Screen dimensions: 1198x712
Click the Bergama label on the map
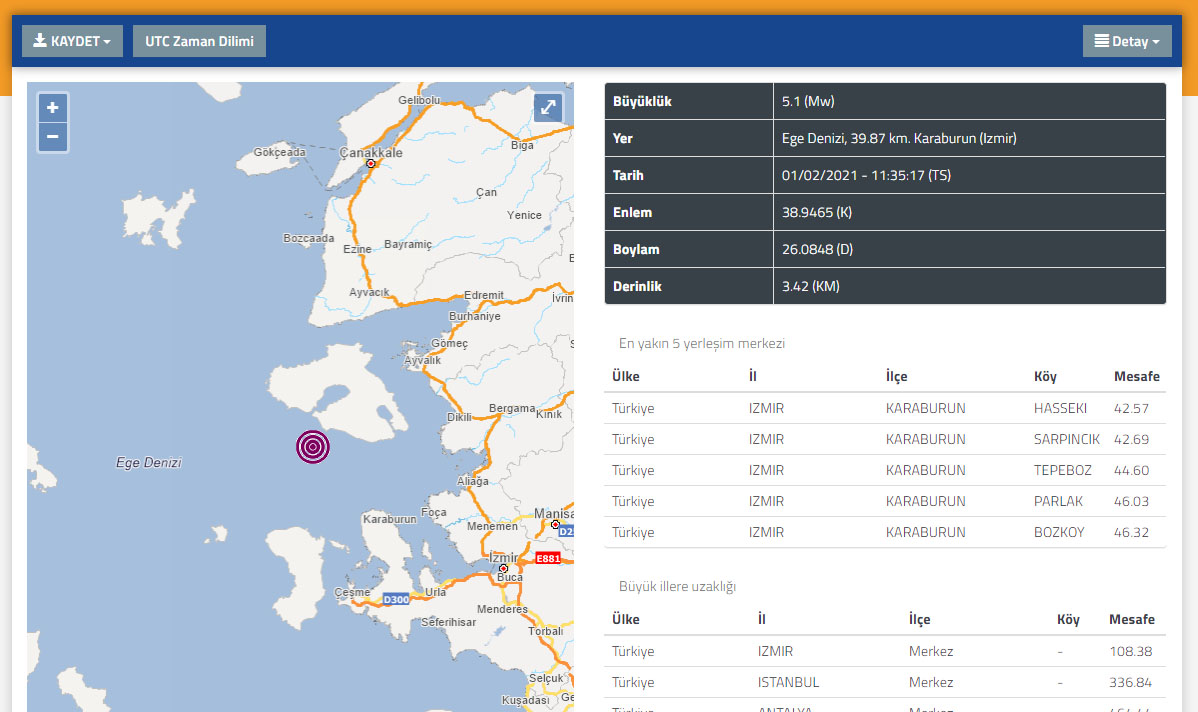tap(512, 409)
